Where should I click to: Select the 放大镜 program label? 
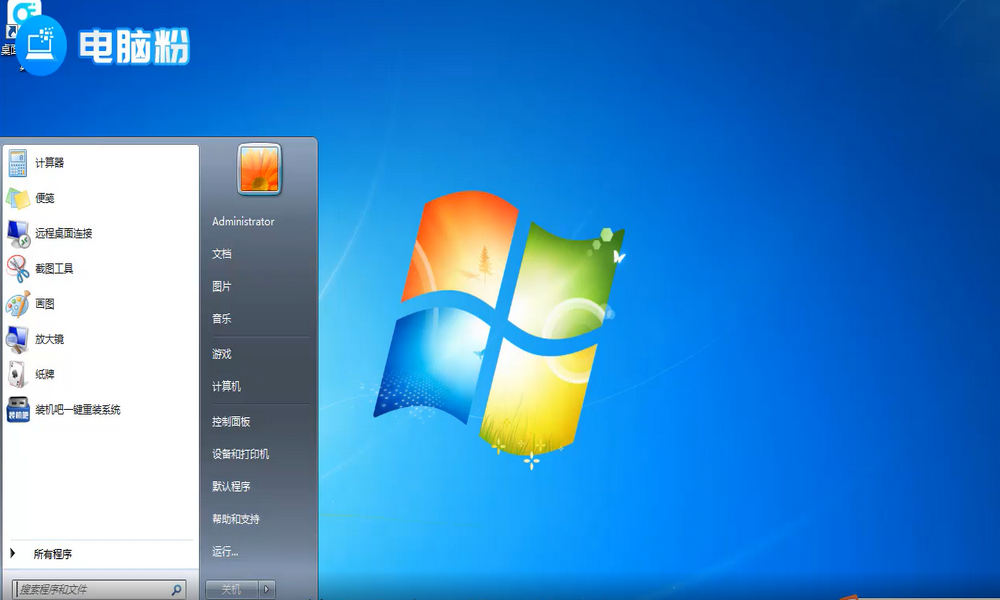50,339
